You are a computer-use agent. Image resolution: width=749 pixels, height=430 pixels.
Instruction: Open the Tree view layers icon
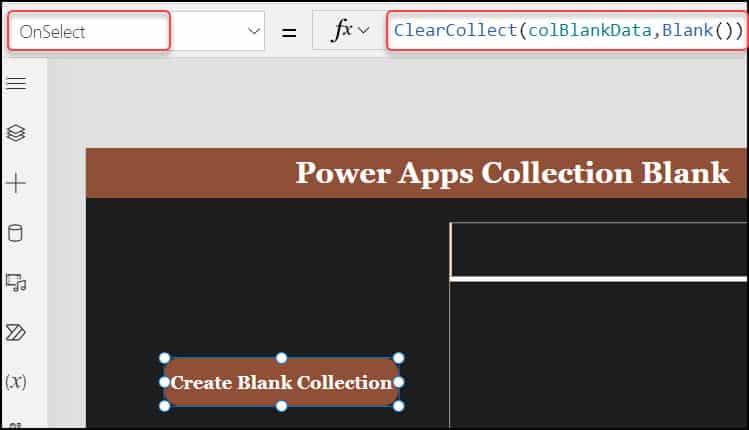[x=16, y=133]
